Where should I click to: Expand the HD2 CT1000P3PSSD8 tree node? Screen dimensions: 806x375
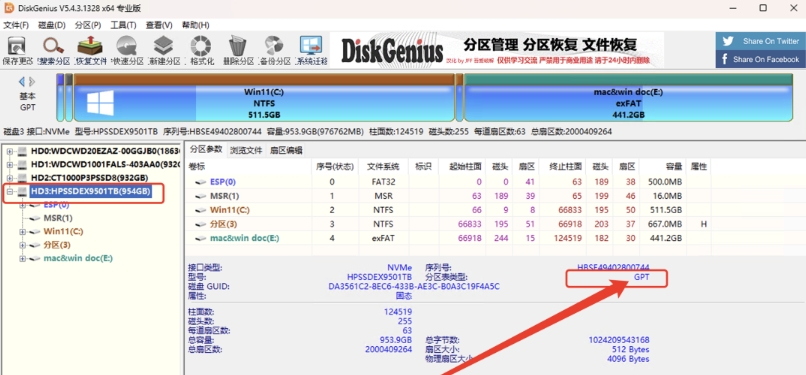10,178
